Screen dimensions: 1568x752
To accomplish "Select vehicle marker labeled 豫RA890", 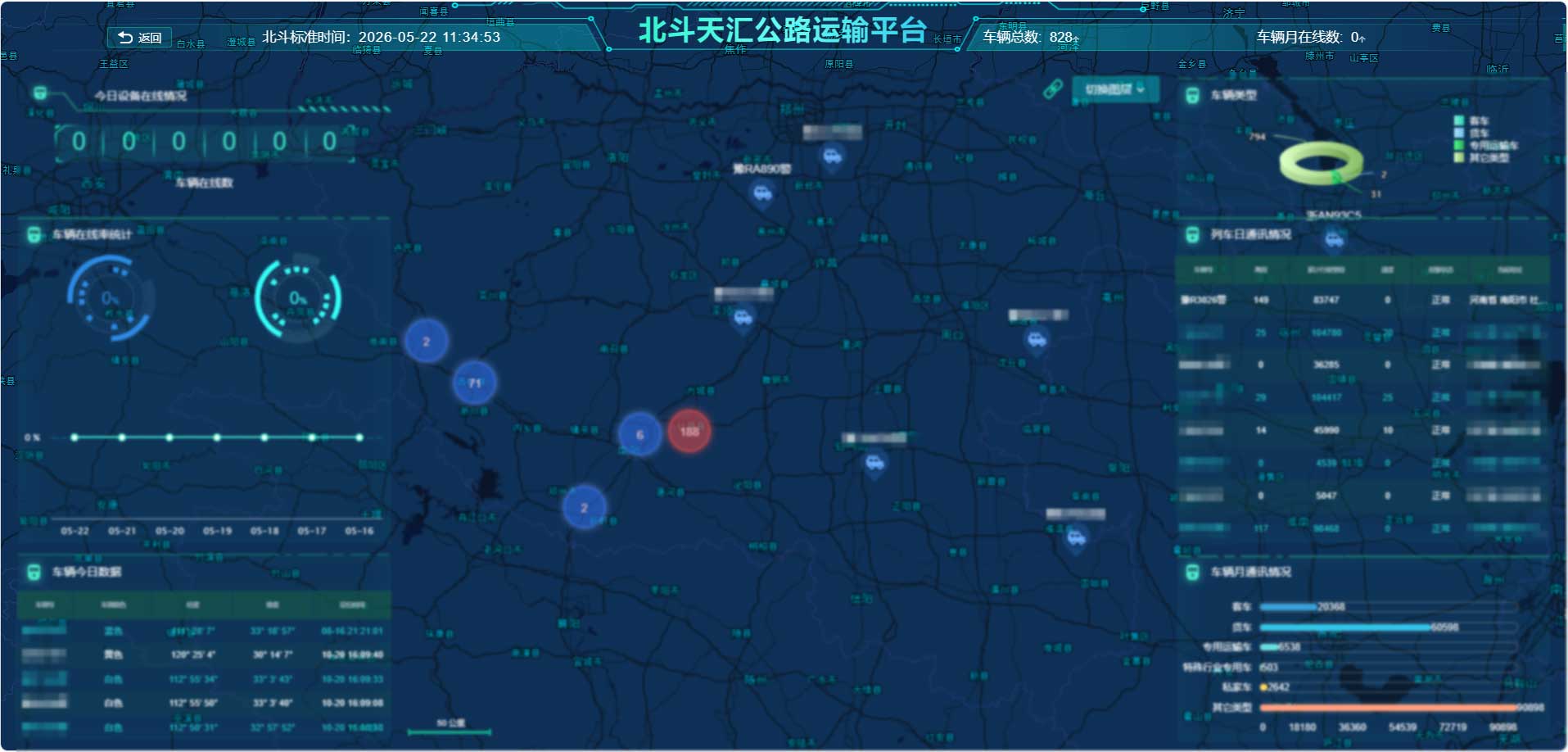I will 762,194.
